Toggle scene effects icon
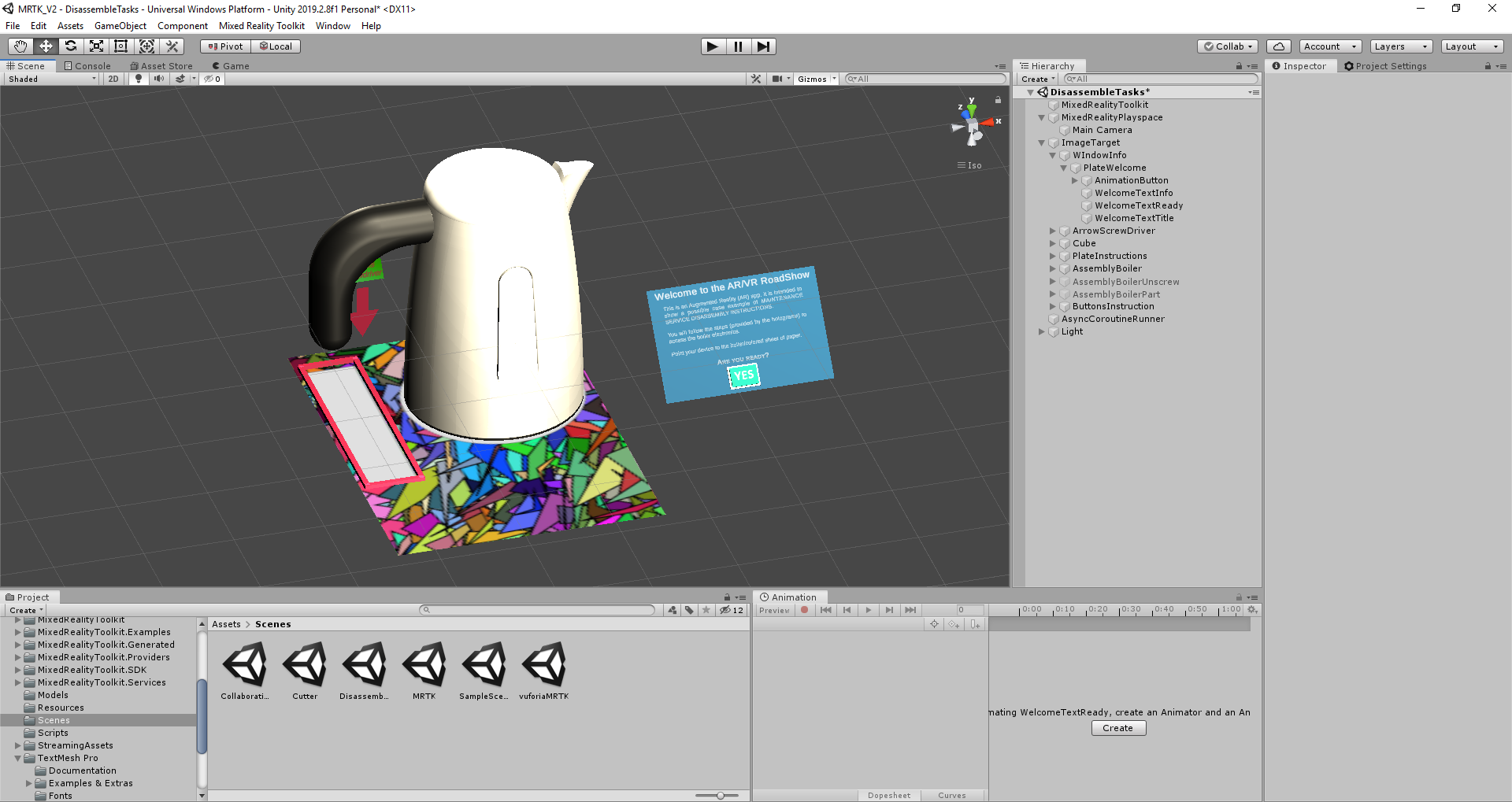 [180, 79]
